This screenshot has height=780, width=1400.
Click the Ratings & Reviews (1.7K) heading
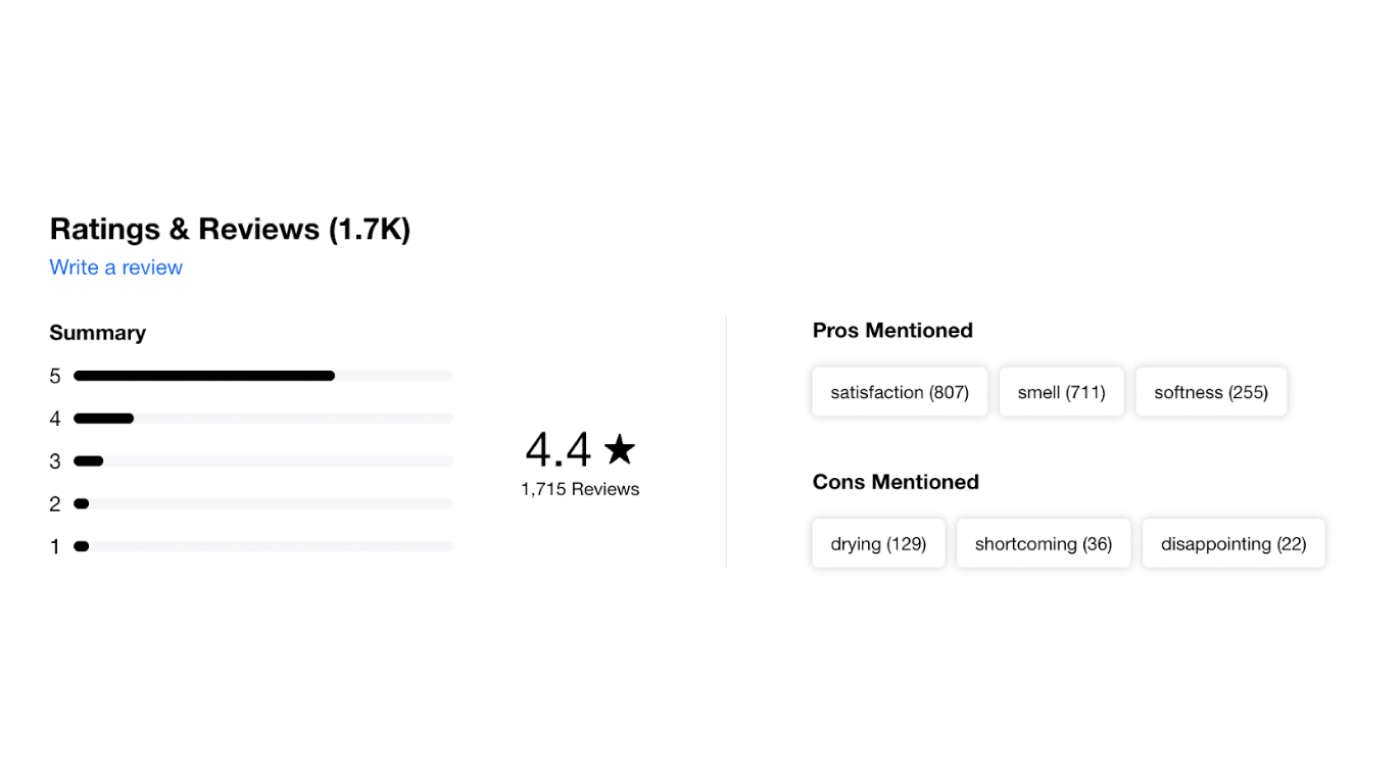click(230, 229)
